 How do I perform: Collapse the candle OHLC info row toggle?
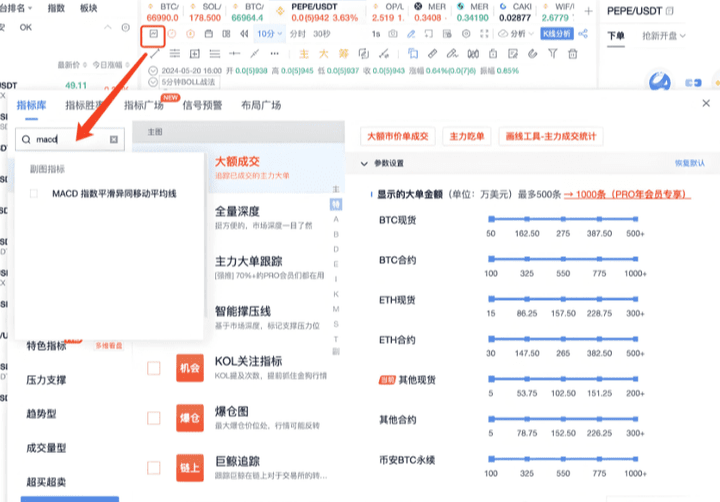coord(153,71)
